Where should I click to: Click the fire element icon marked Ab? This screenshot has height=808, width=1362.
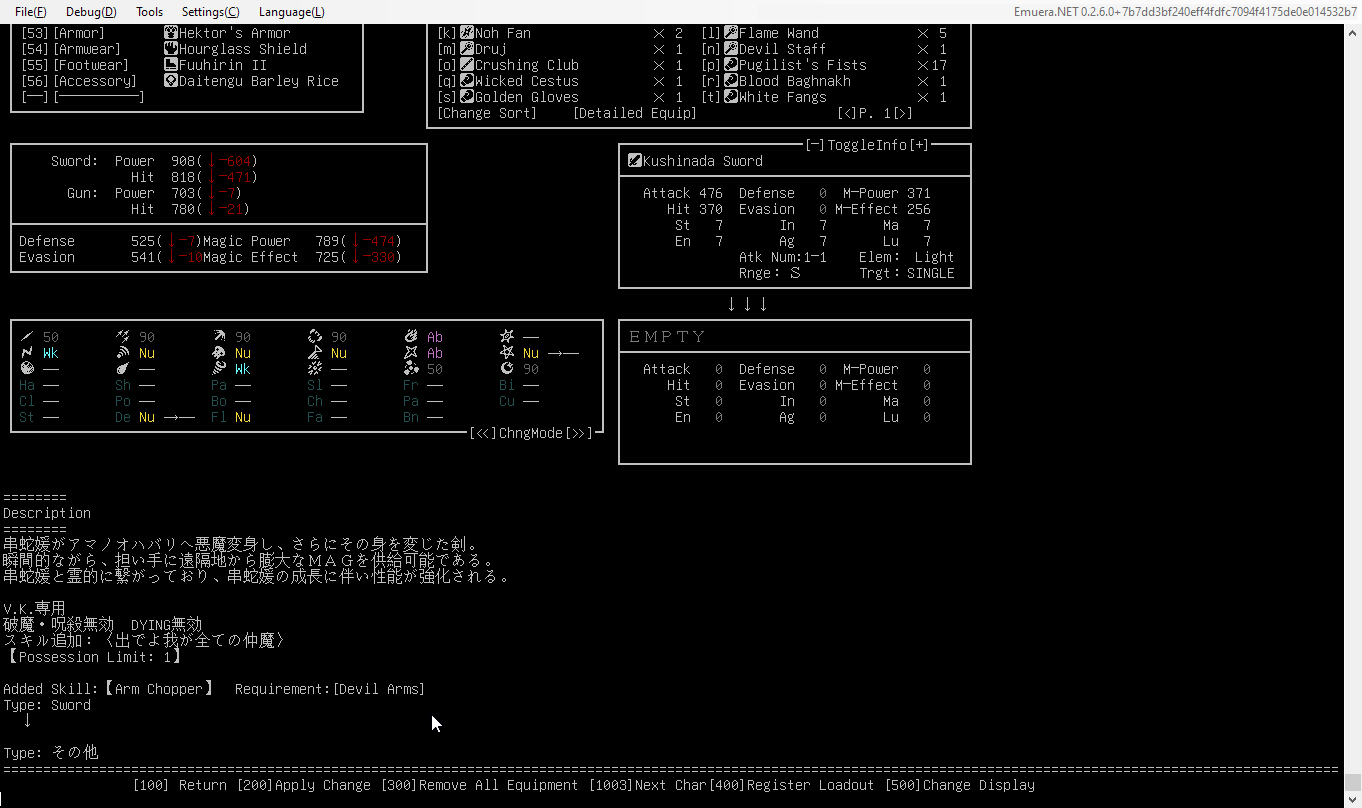tap(411, 337)
